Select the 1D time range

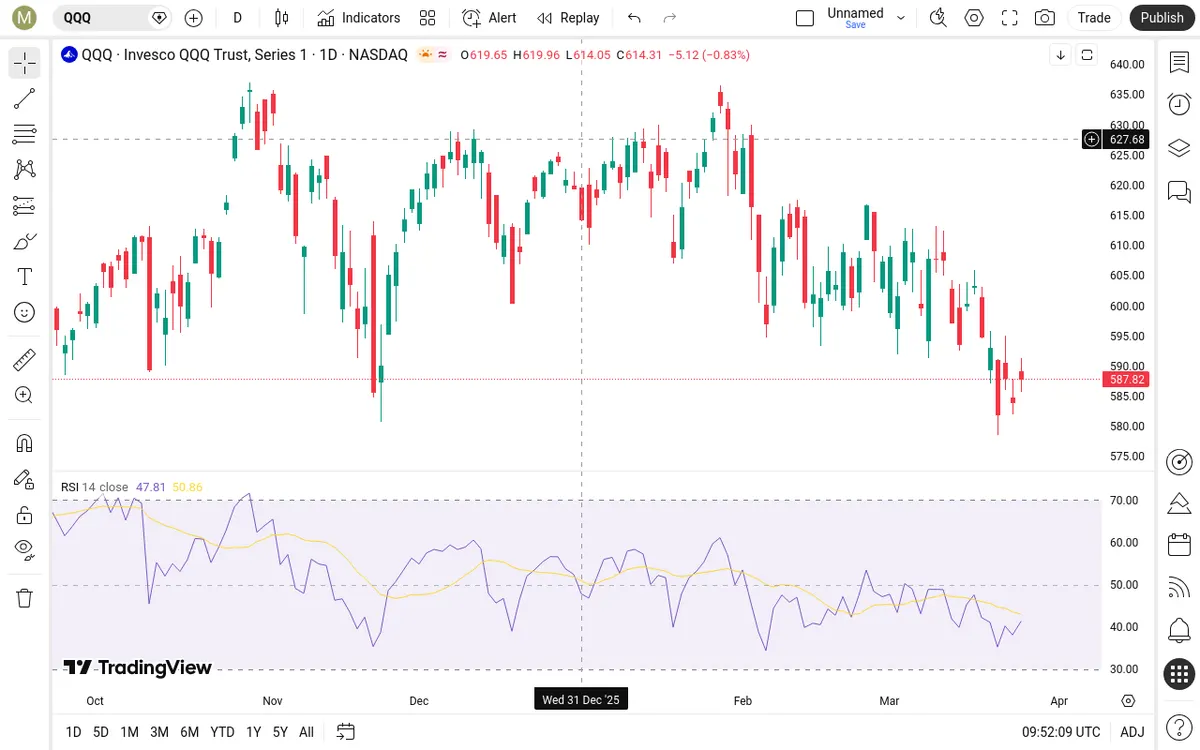pos(73,732)
